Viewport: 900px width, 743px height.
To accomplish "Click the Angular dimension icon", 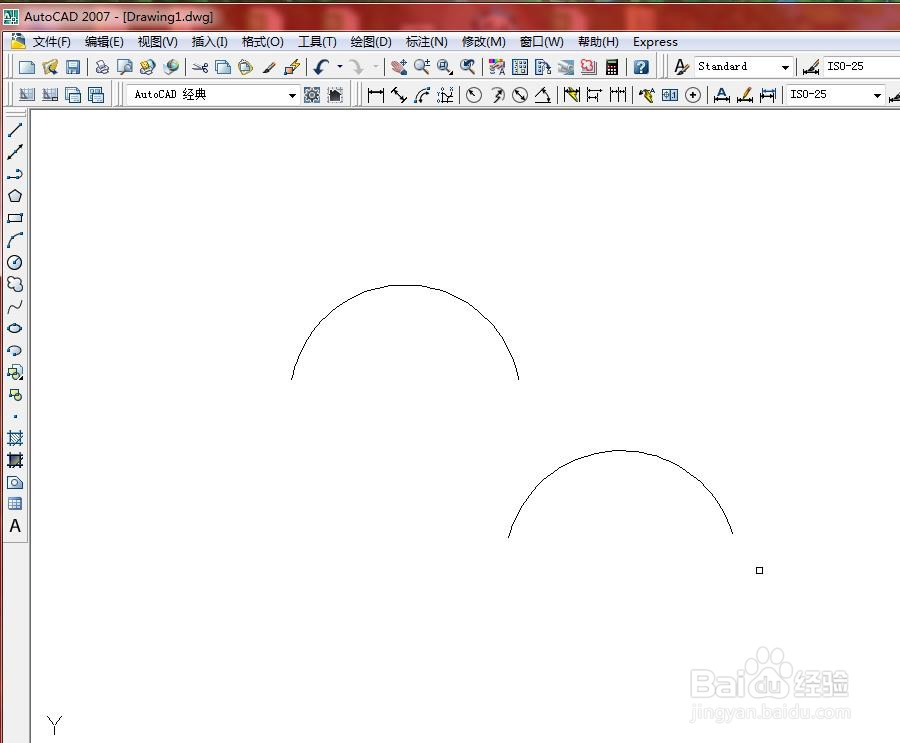I will click(543, 95).
